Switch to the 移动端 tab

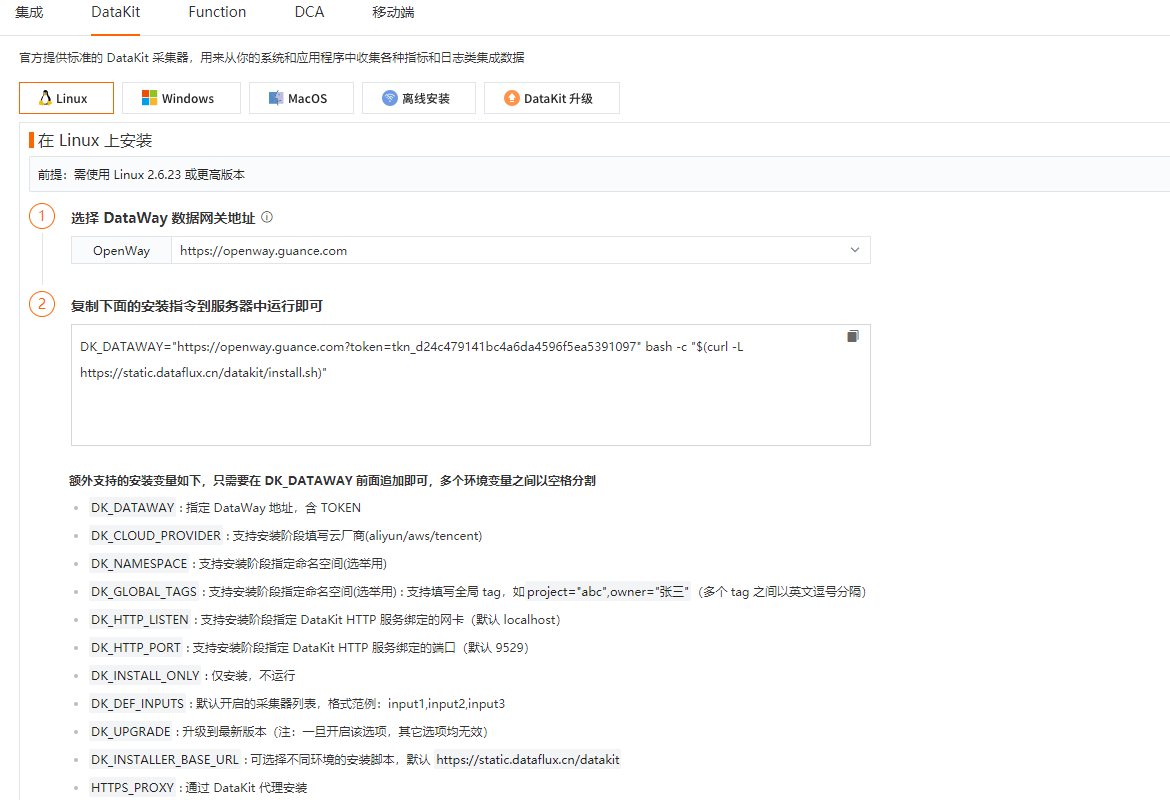point(393,13)
